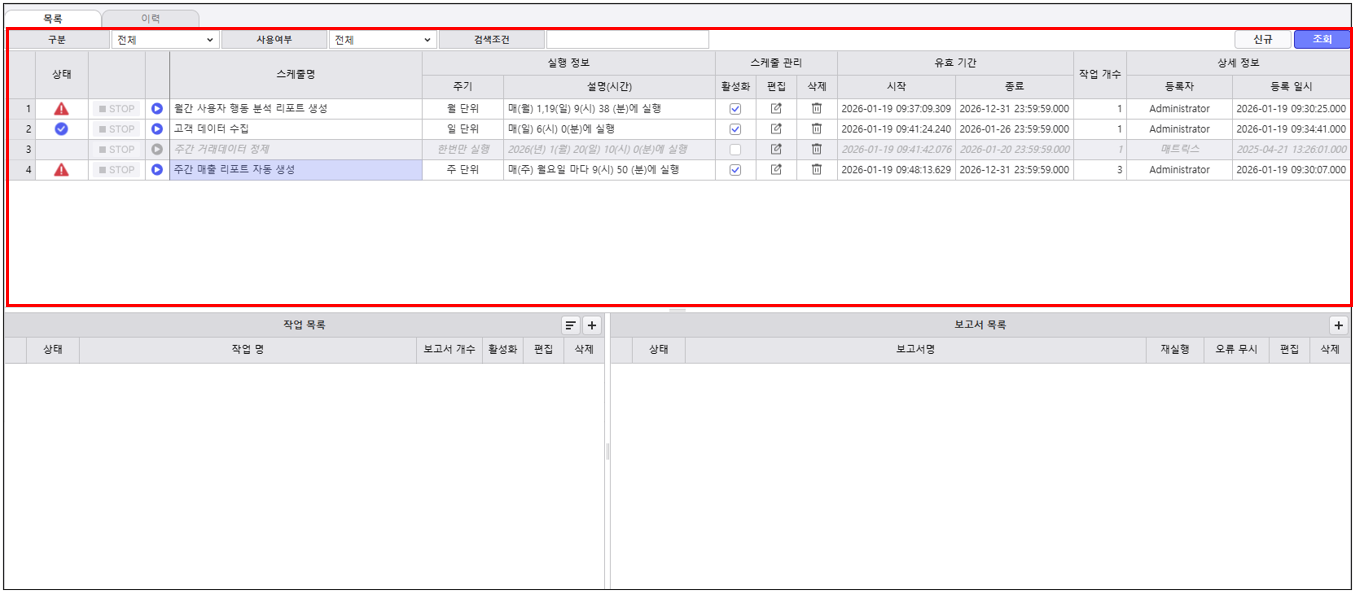Focus the 검색조건 text input field

point(627,40)
